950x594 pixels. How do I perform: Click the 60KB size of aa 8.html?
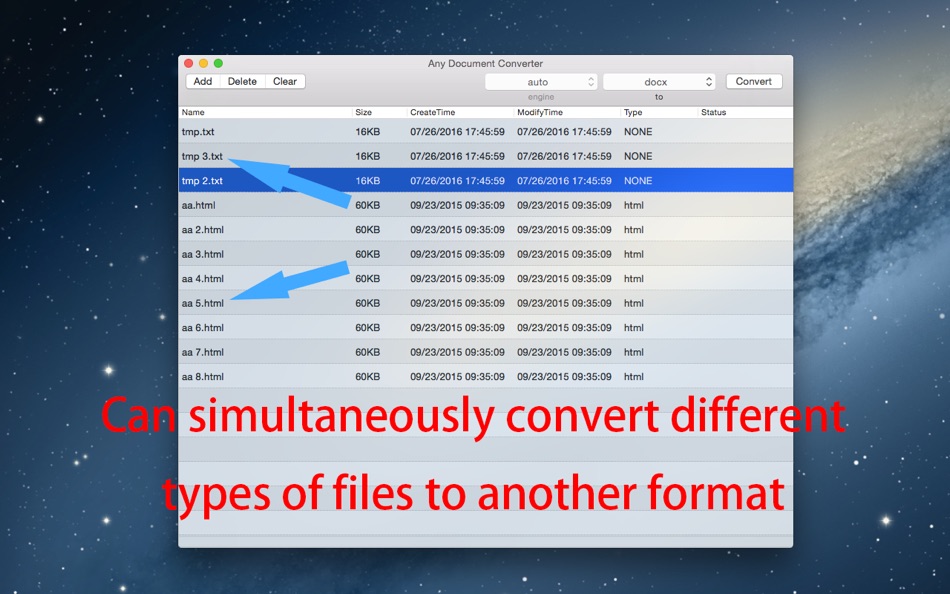(x=368, y=376)
